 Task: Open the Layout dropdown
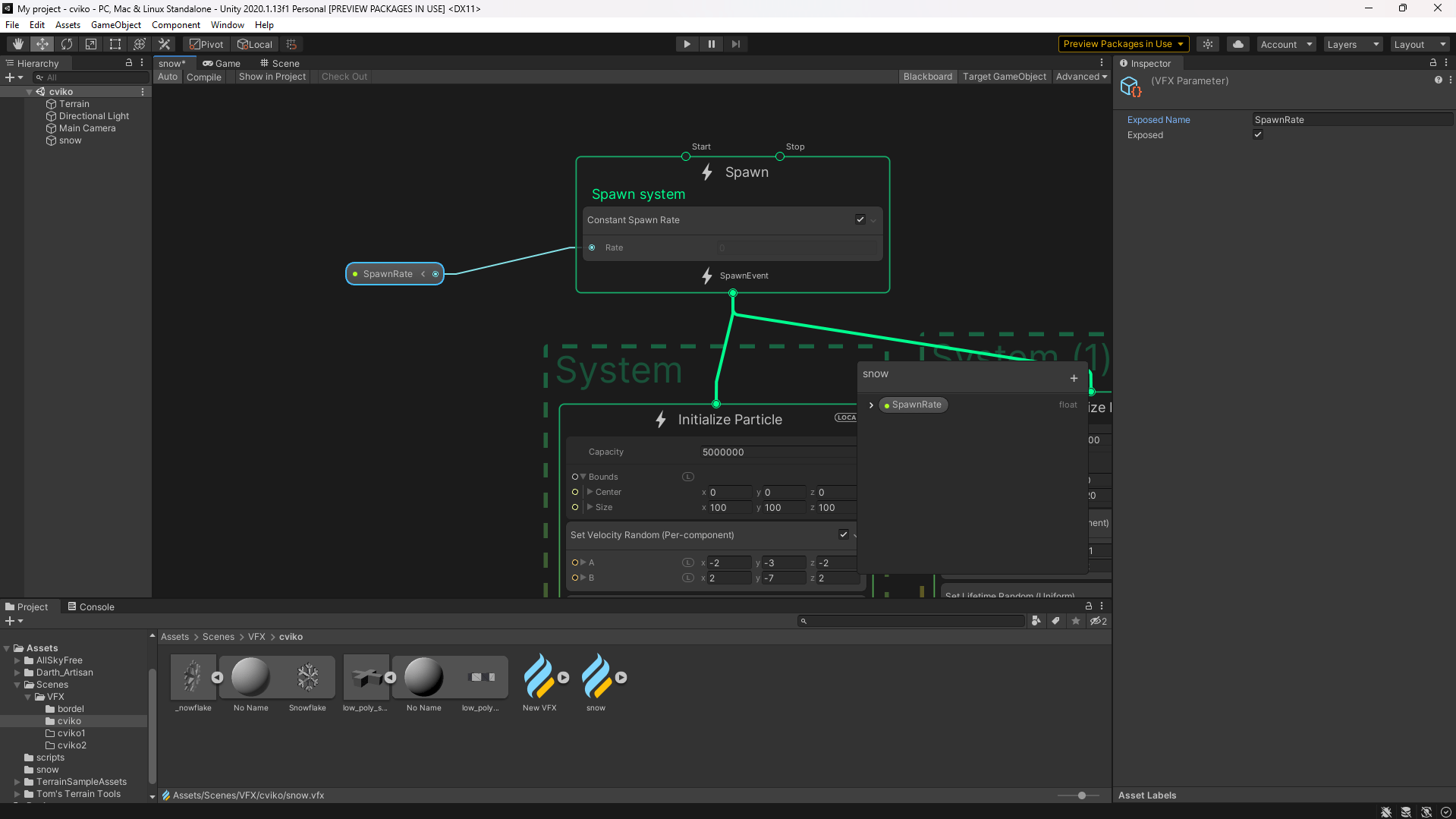coord(1420,44)
